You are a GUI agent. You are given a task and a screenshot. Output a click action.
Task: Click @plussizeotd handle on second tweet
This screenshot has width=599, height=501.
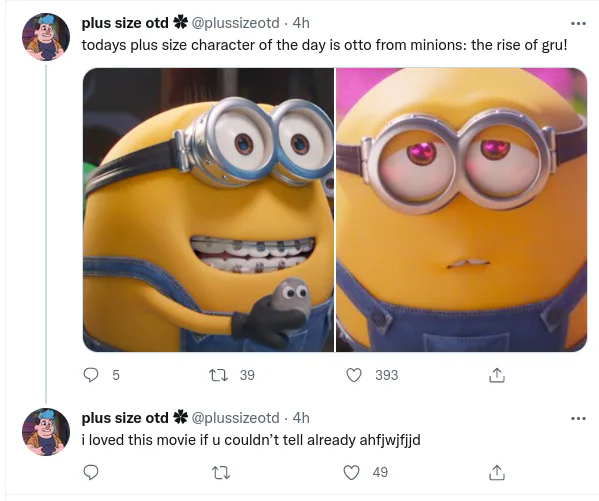(235, 418)
